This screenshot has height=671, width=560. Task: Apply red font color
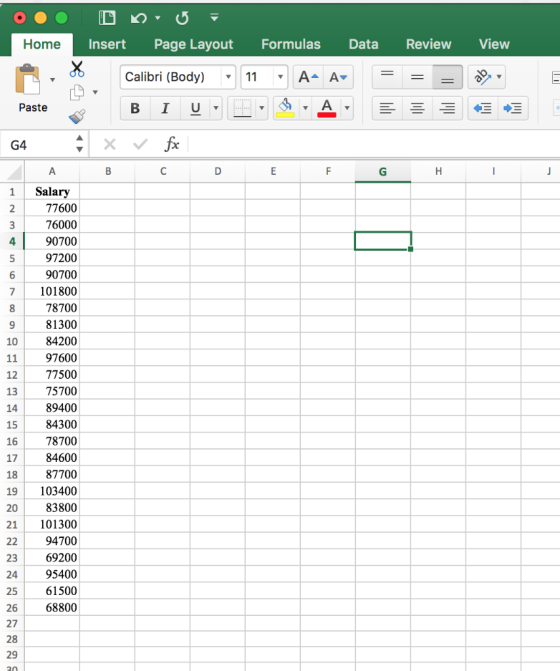[327, 108]
